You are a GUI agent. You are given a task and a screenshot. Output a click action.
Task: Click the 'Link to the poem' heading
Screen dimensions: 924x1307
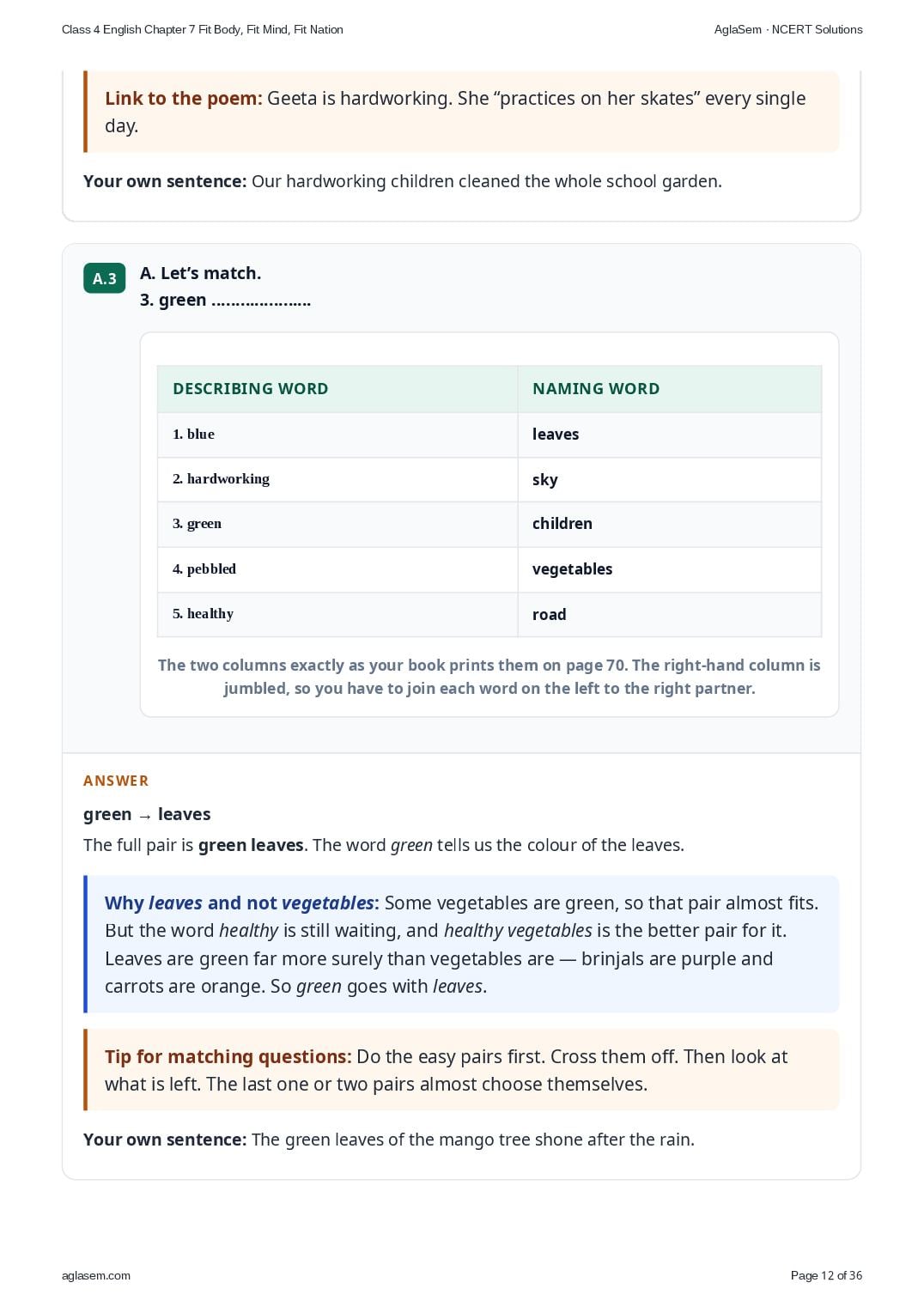[184, 99]
